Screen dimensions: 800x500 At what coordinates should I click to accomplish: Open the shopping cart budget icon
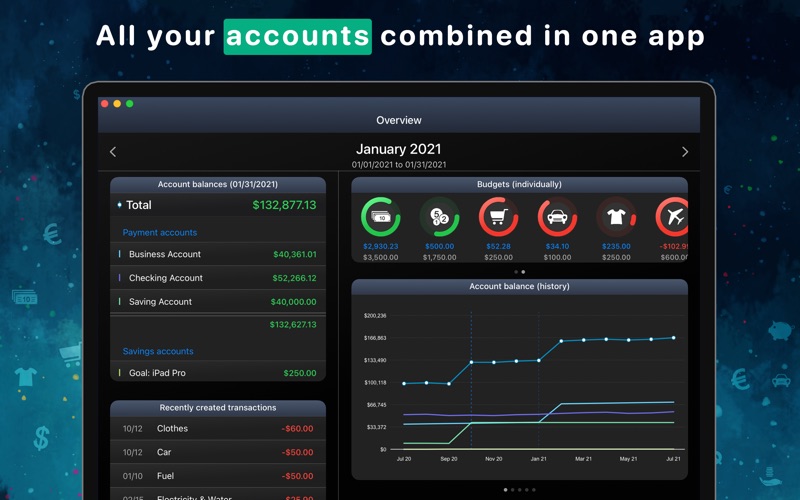[x=498, y=217]
